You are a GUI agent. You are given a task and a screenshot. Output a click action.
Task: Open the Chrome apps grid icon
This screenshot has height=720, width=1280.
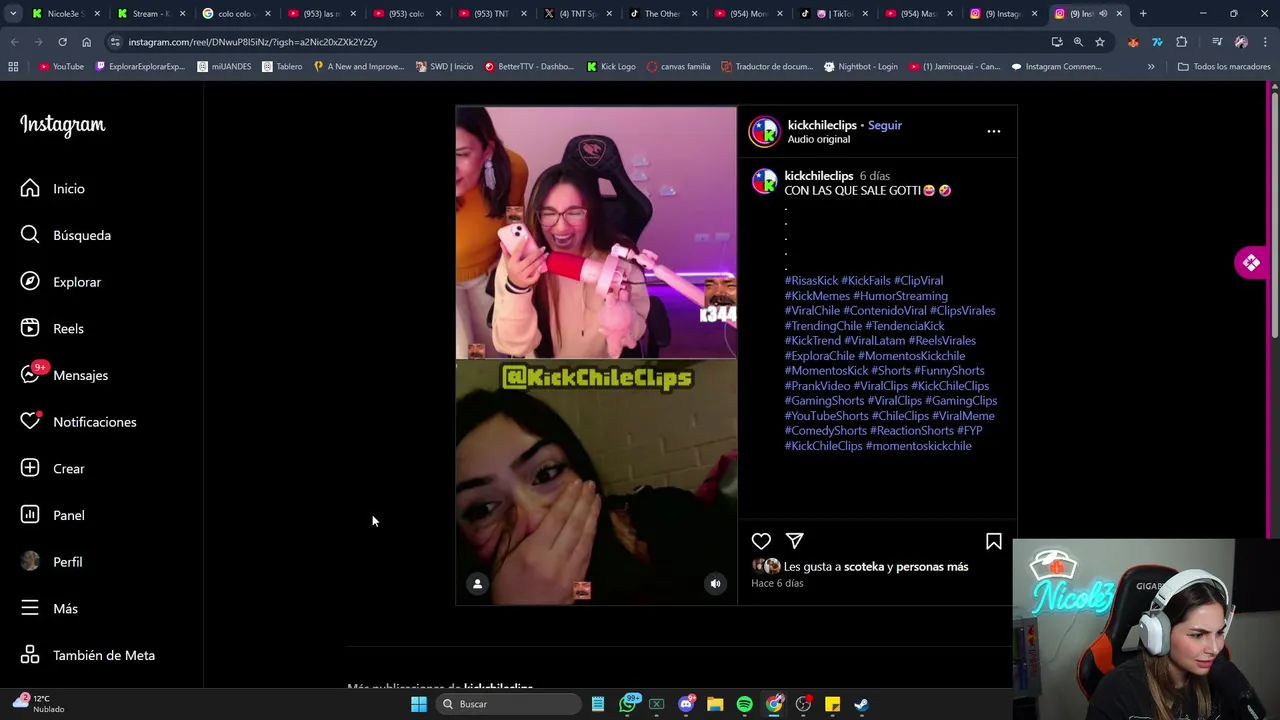click(13, 67)
